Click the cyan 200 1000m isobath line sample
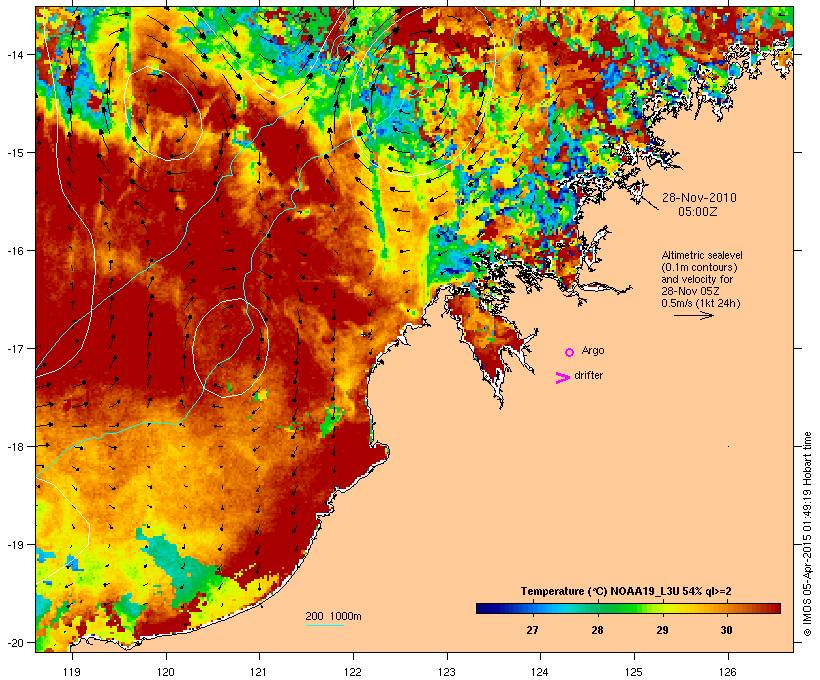The height and width of the screenshot is (680, 820). click(x=324, y=625)
